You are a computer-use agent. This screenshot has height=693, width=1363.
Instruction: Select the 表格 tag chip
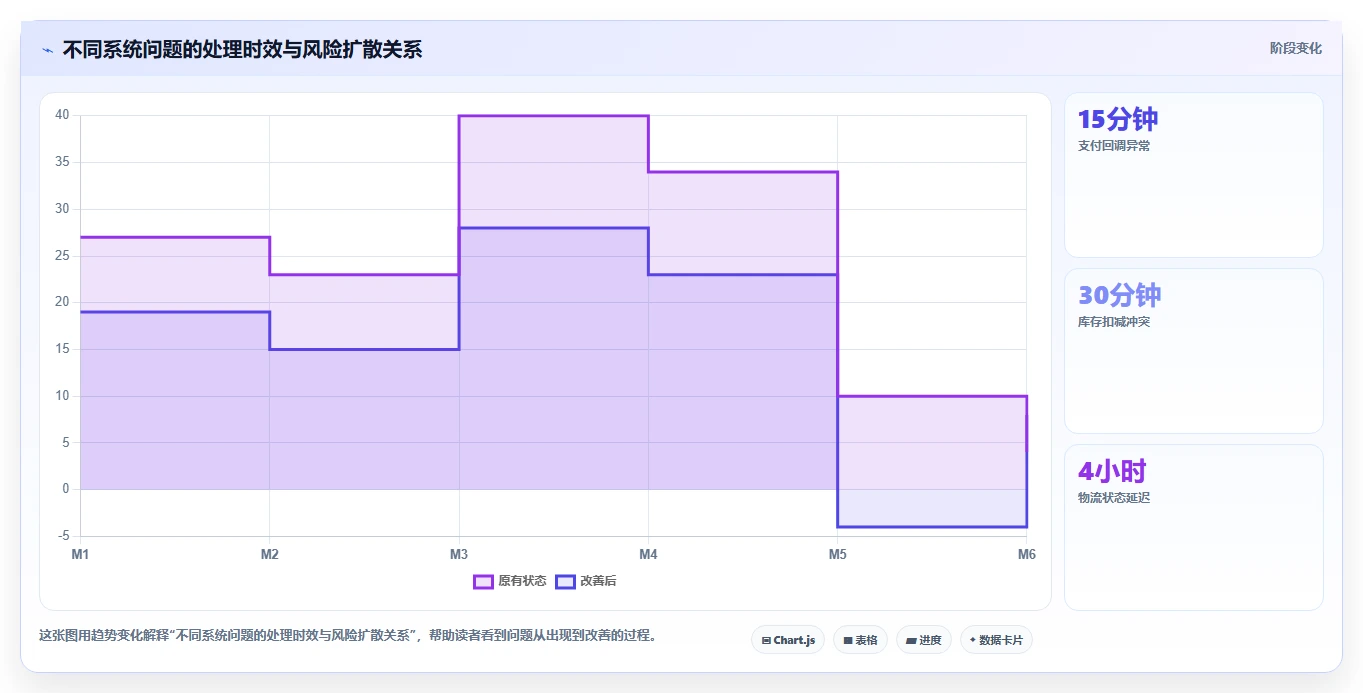(x=860, y=640)
